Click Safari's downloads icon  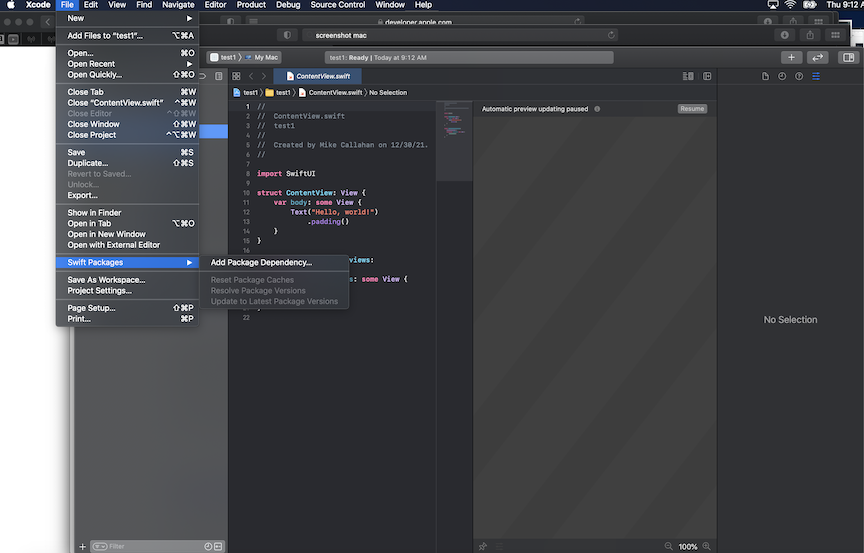click(785, 35)
